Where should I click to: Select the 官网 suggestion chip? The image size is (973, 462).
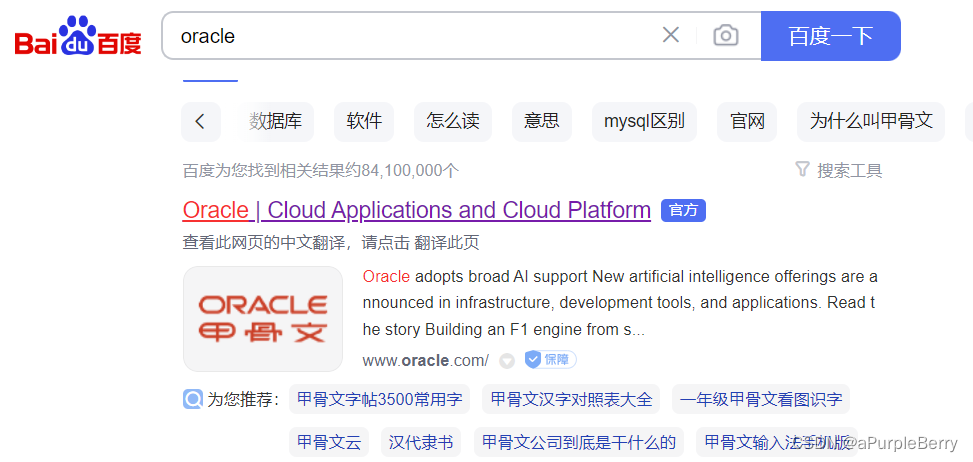(747, 122)
